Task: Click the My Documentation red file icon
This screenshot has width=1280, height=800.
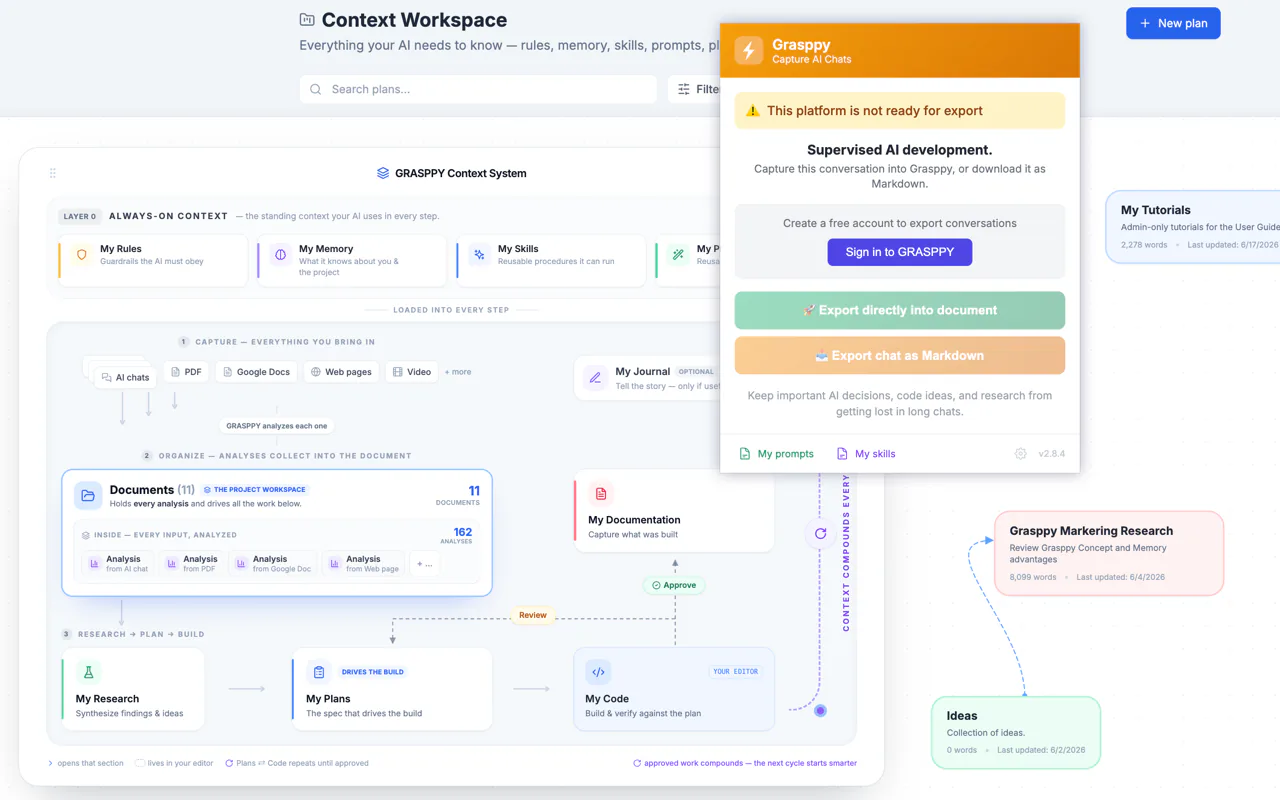Action: click(601, 494)
